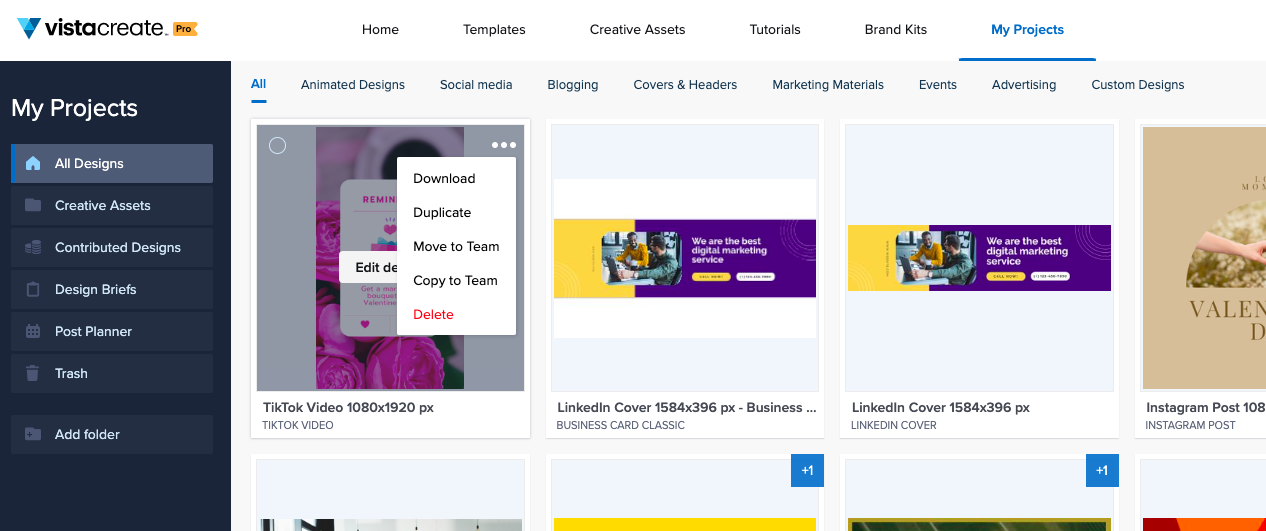Click the INSTAGRAM POST category label
1266x531 pixels.
pyautogui.click(x=1191, y=425)
